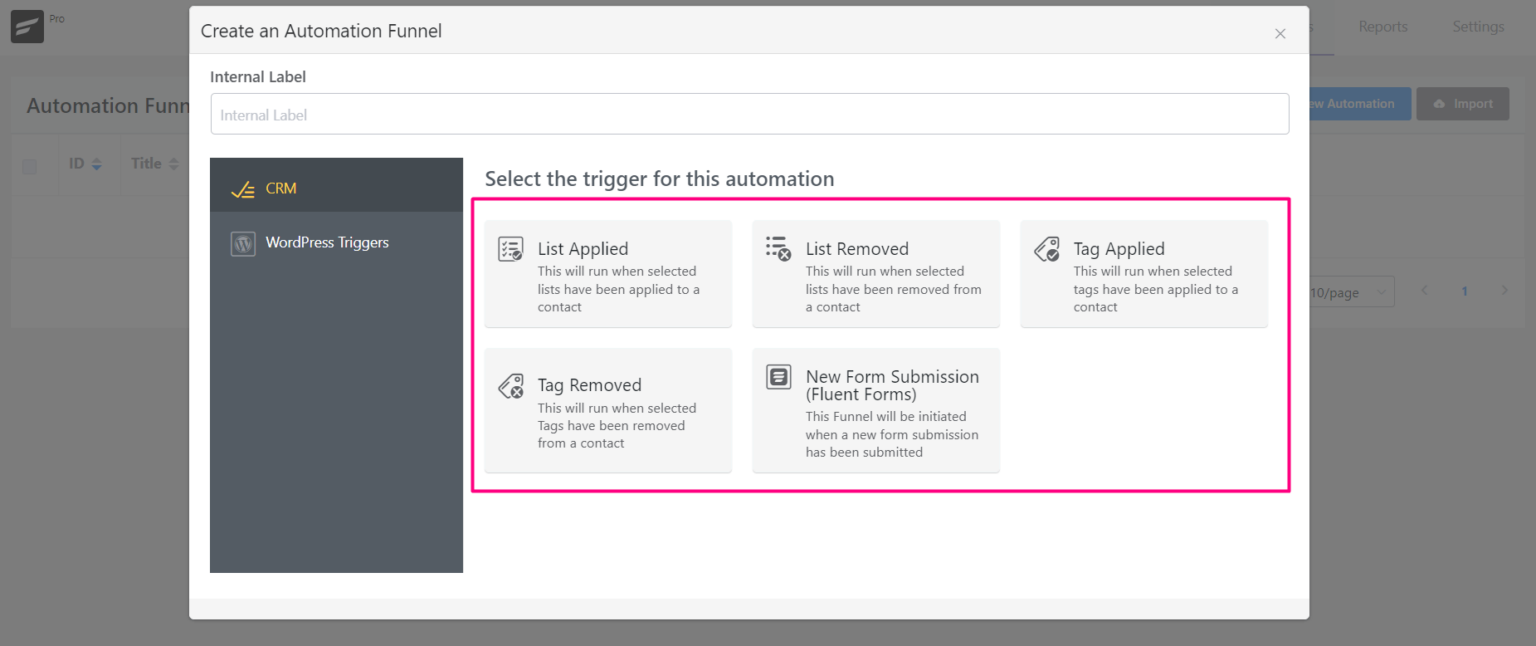Open the Reports menu item
The height and width of the screenshot is (646, 1536).
pyautogui.click(x=1382, y=27)
